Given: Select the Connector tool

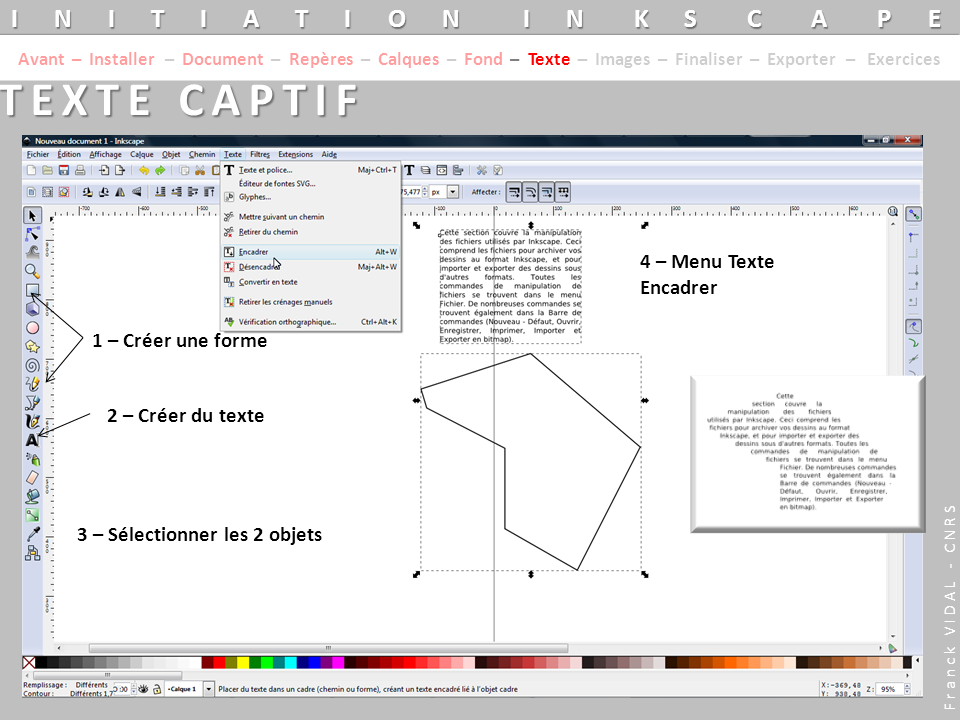Looking at the screenshot, I should point(32,553).
